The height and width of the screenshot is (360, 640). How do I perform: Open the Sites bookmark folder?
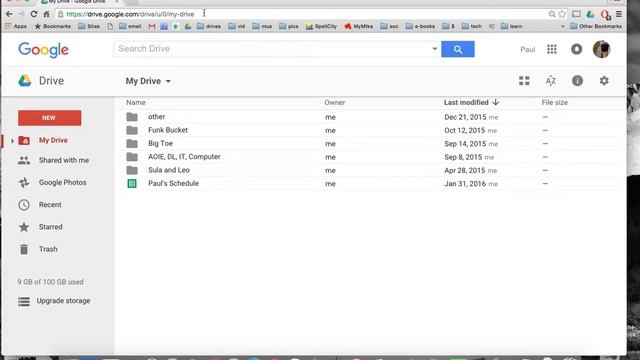pos(89,27)
